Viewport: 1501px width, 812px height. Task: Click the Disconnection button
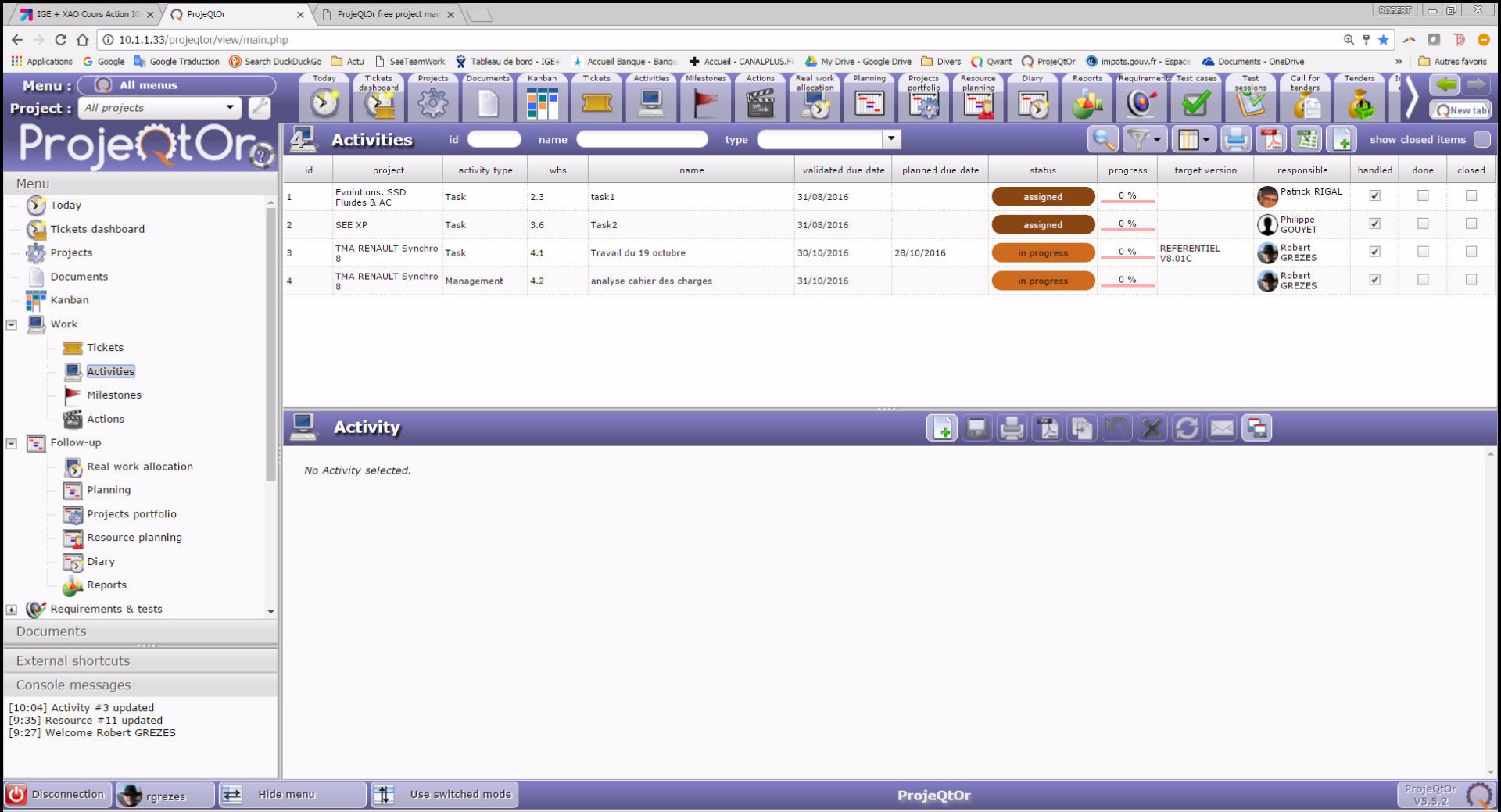tap(57, 795)
